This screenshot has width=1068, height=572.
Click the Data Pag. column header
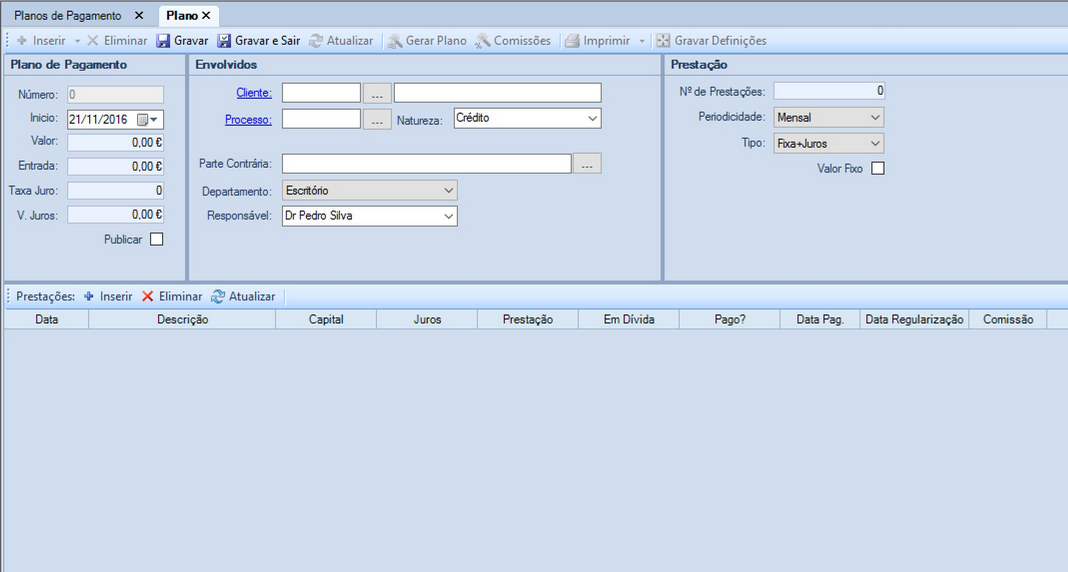tap(820, 319)
